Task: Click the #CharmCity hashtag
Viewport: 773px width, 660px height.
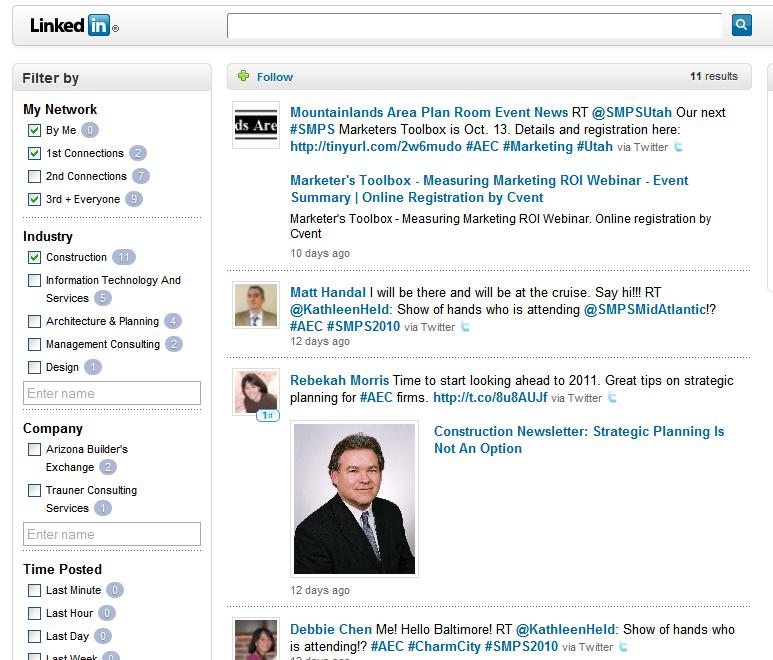Action: coord(444,647)
